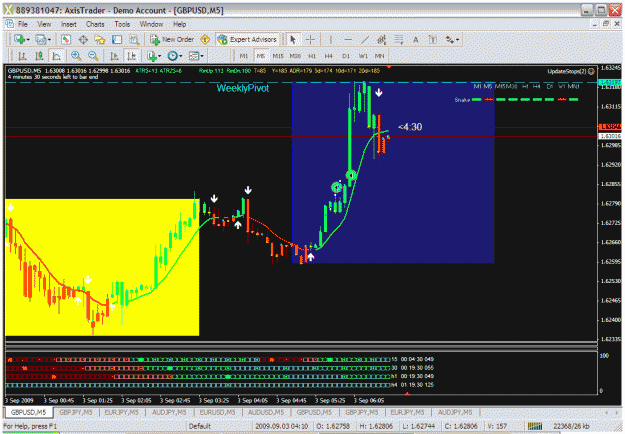Switch timeframe to M1
This screenshot has width=625, height=434.
point(244,56)
